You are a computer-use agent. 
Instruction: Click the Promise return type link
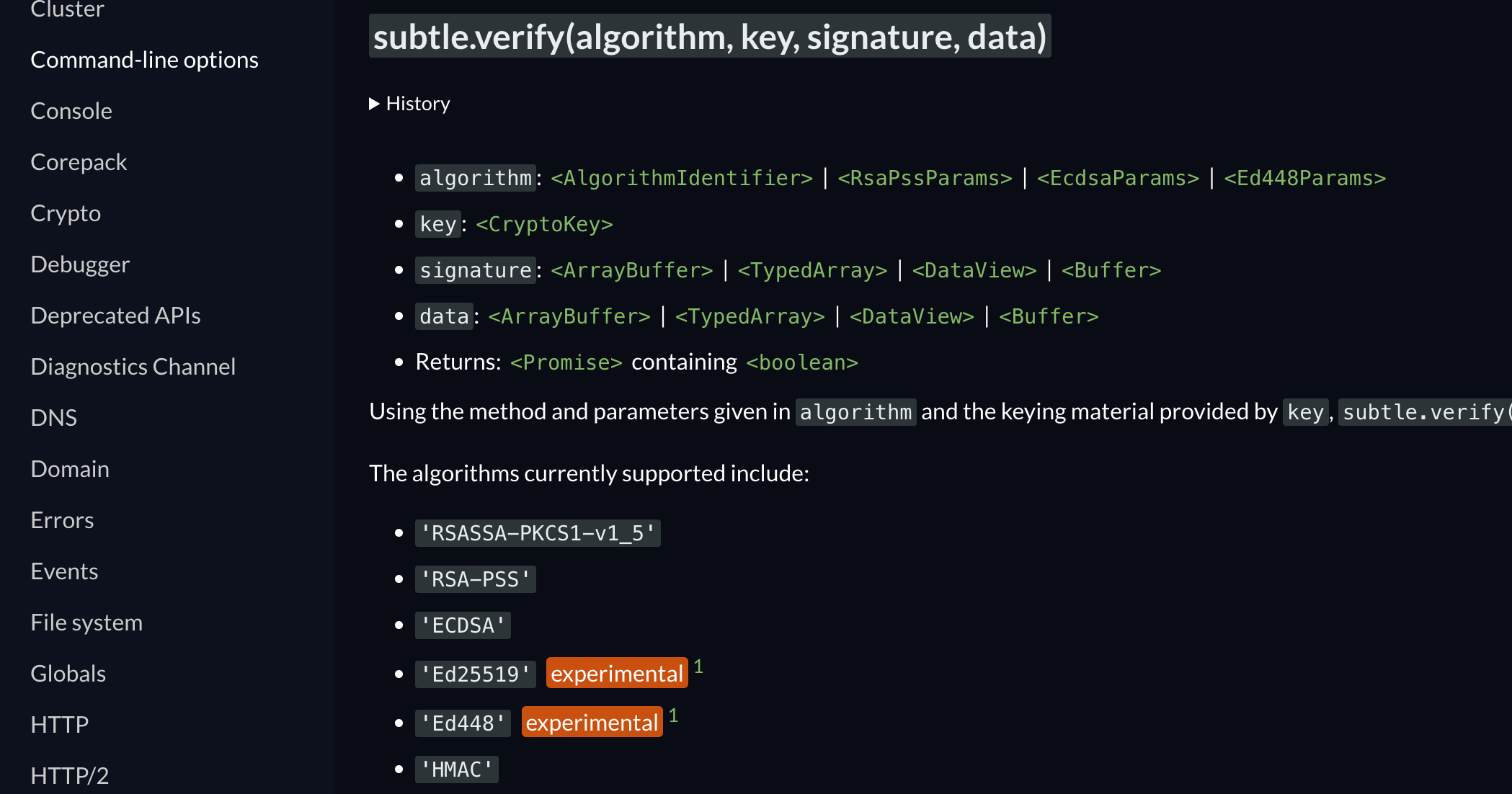click(566, 362)
